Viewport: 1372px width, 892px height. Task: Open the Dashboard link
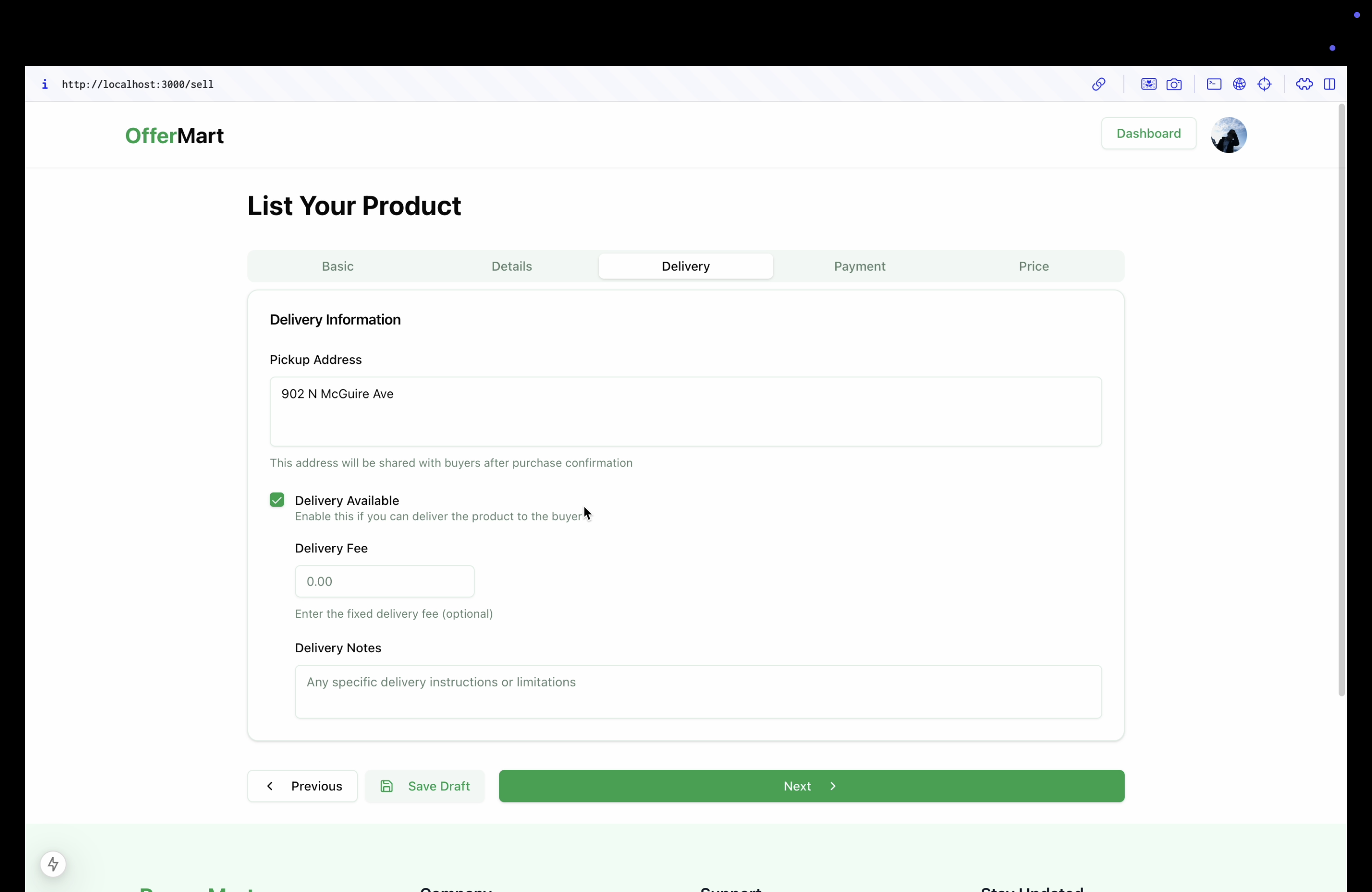pos(1148,134)
